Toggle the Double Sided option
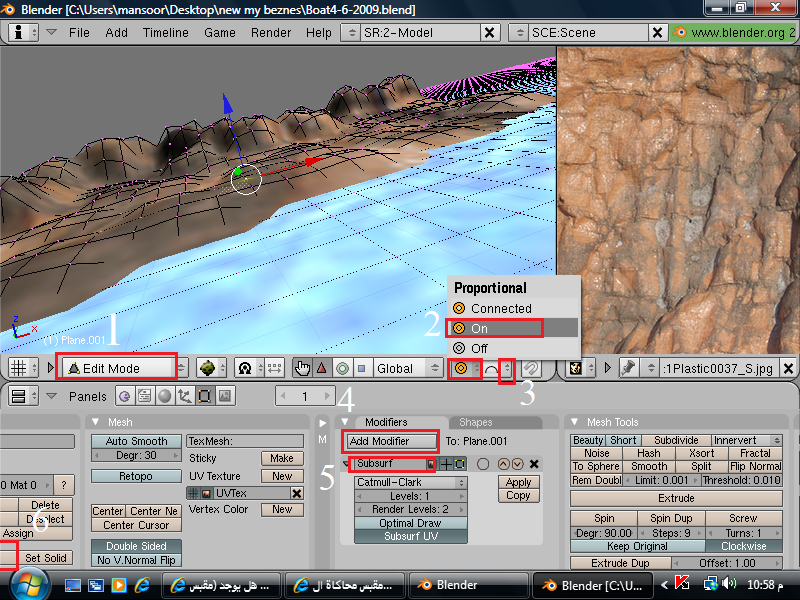 [136, 546]
